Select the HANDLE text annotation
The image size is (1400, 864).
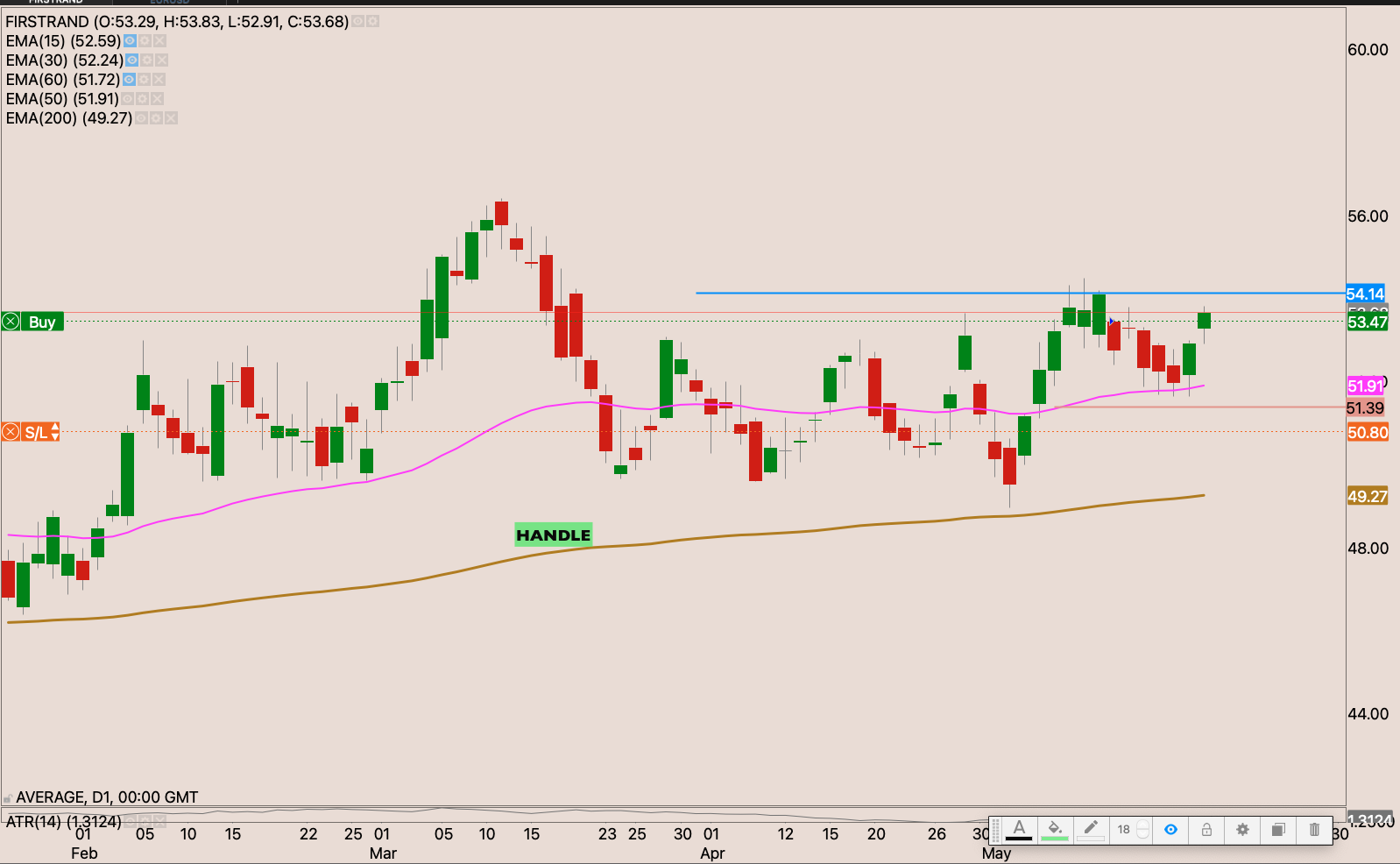553,535
